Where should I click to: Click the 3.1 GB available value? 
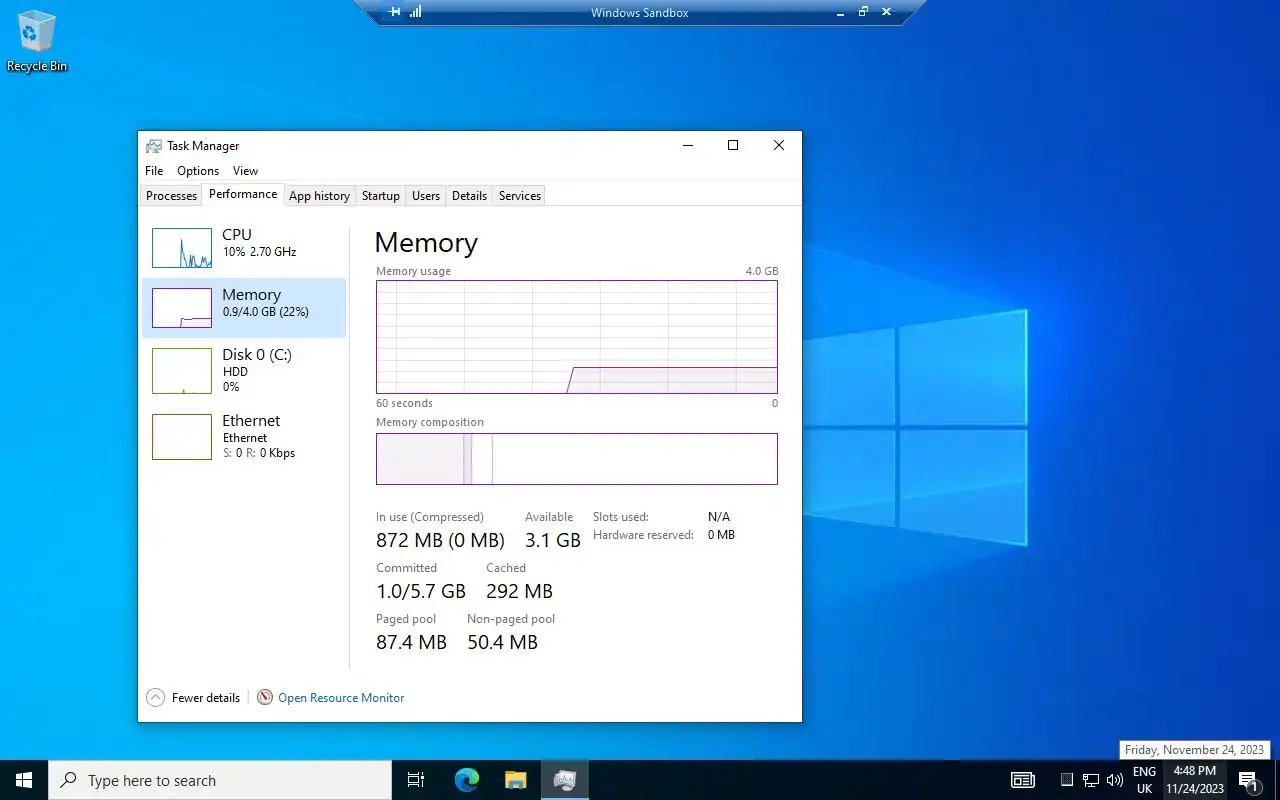553,540
